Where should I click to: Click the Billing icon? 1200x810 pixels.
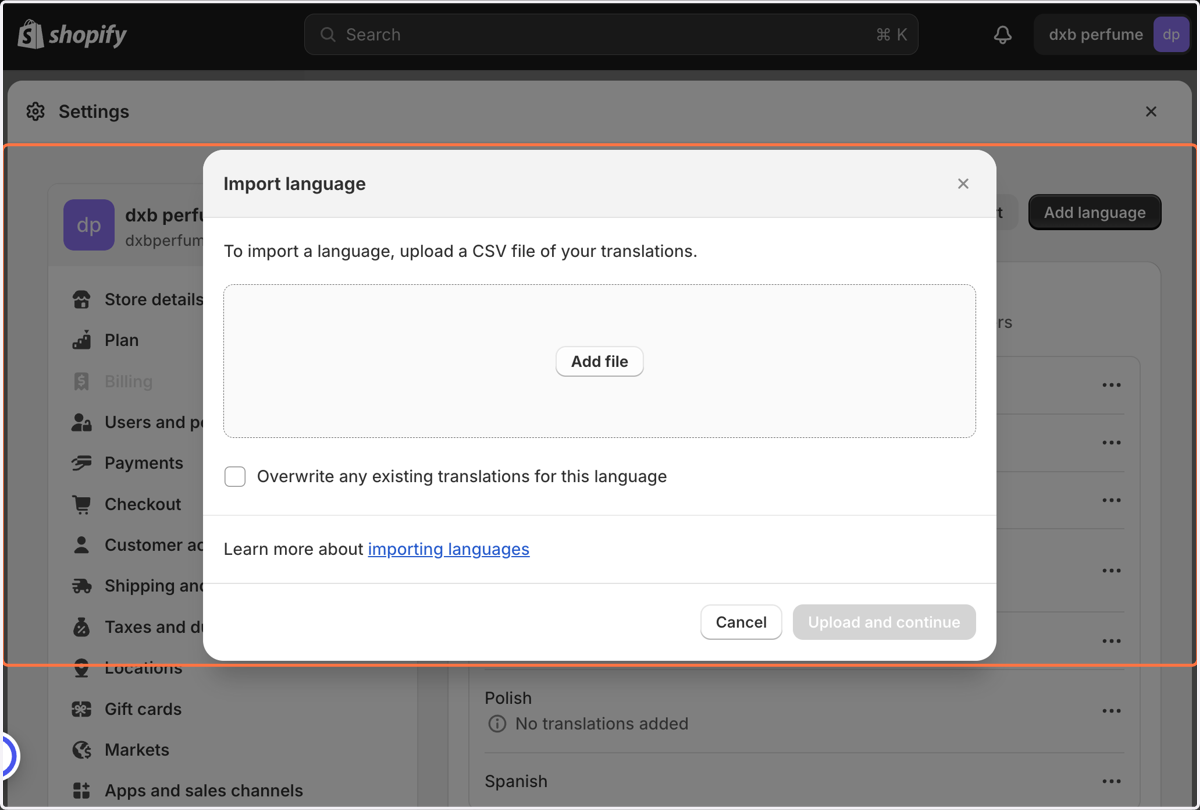coord(82,382)
